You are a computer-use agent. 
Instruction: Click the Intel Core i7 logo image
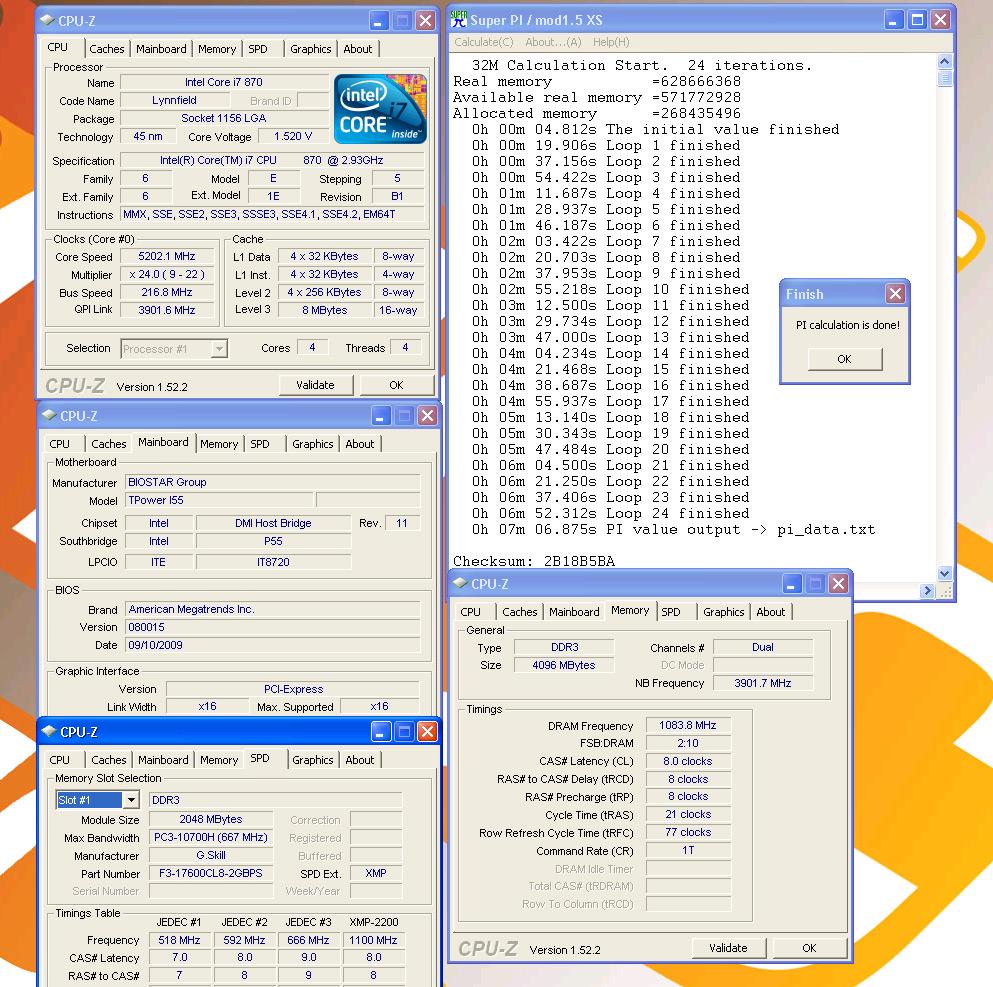click(x=380, y=109)
